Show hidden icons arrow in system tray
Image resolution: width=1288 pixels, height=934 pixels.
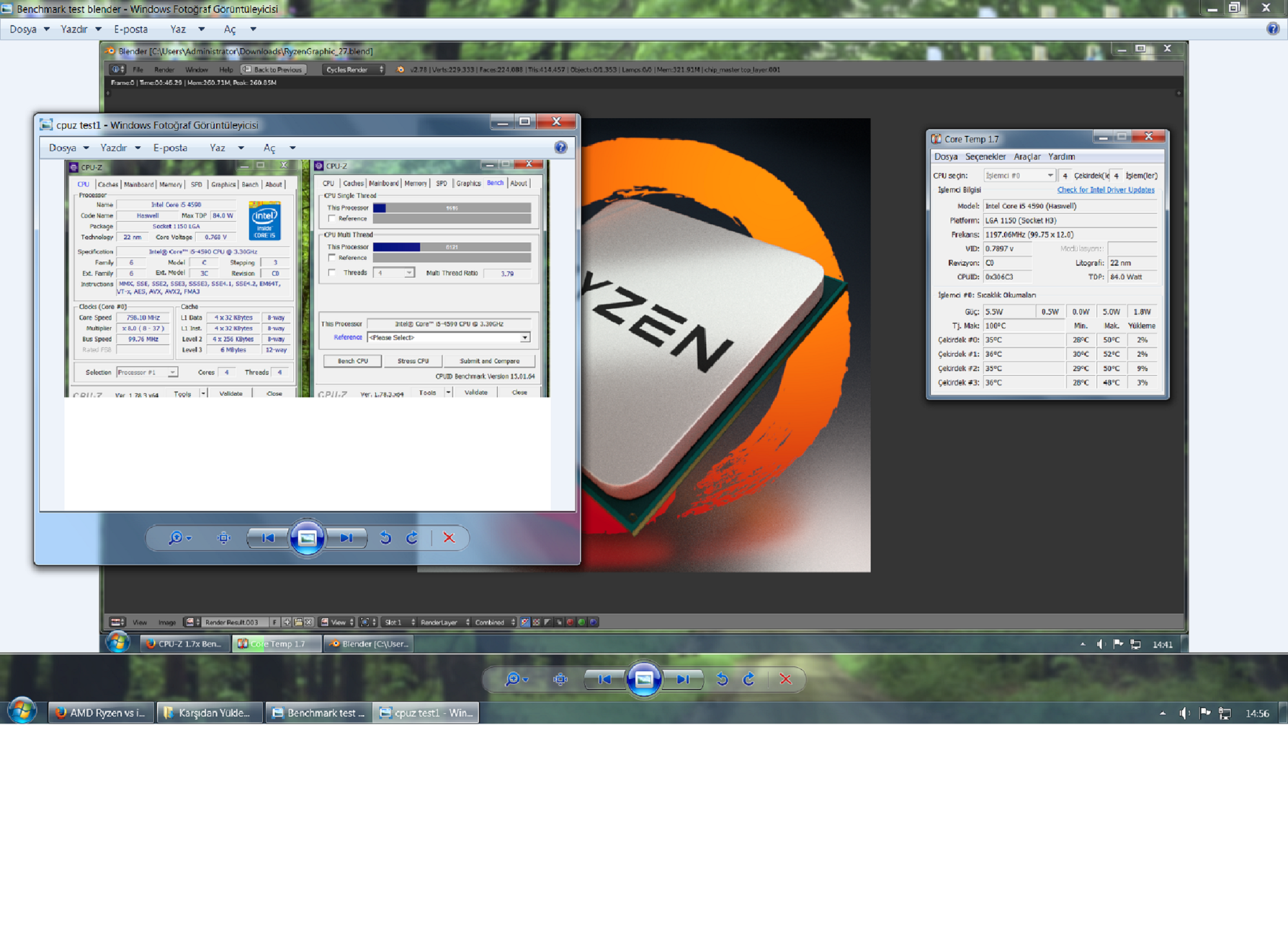1163,713
